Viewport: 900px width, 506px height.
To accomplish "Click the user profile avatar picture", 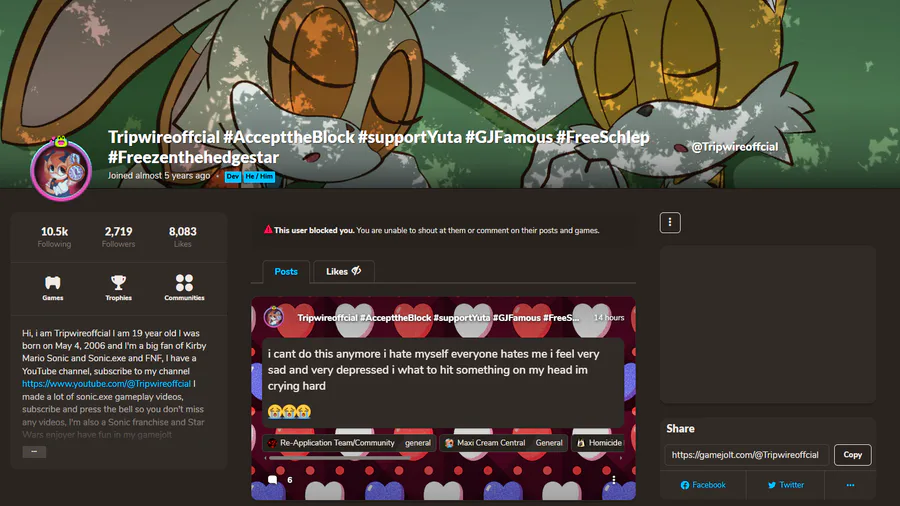I will [x=61, y=170].
